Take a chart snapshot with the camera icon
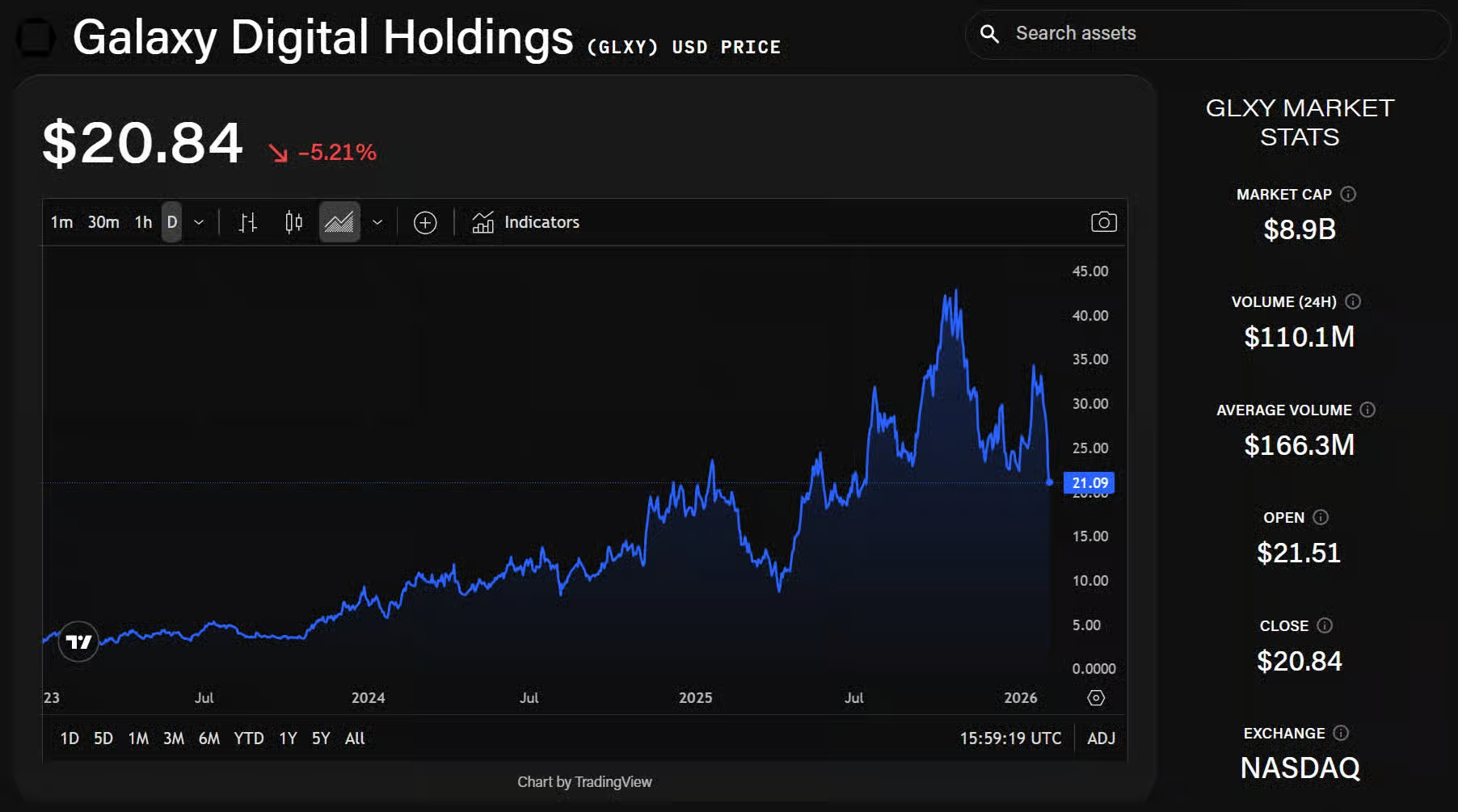 pos(1104,222)
